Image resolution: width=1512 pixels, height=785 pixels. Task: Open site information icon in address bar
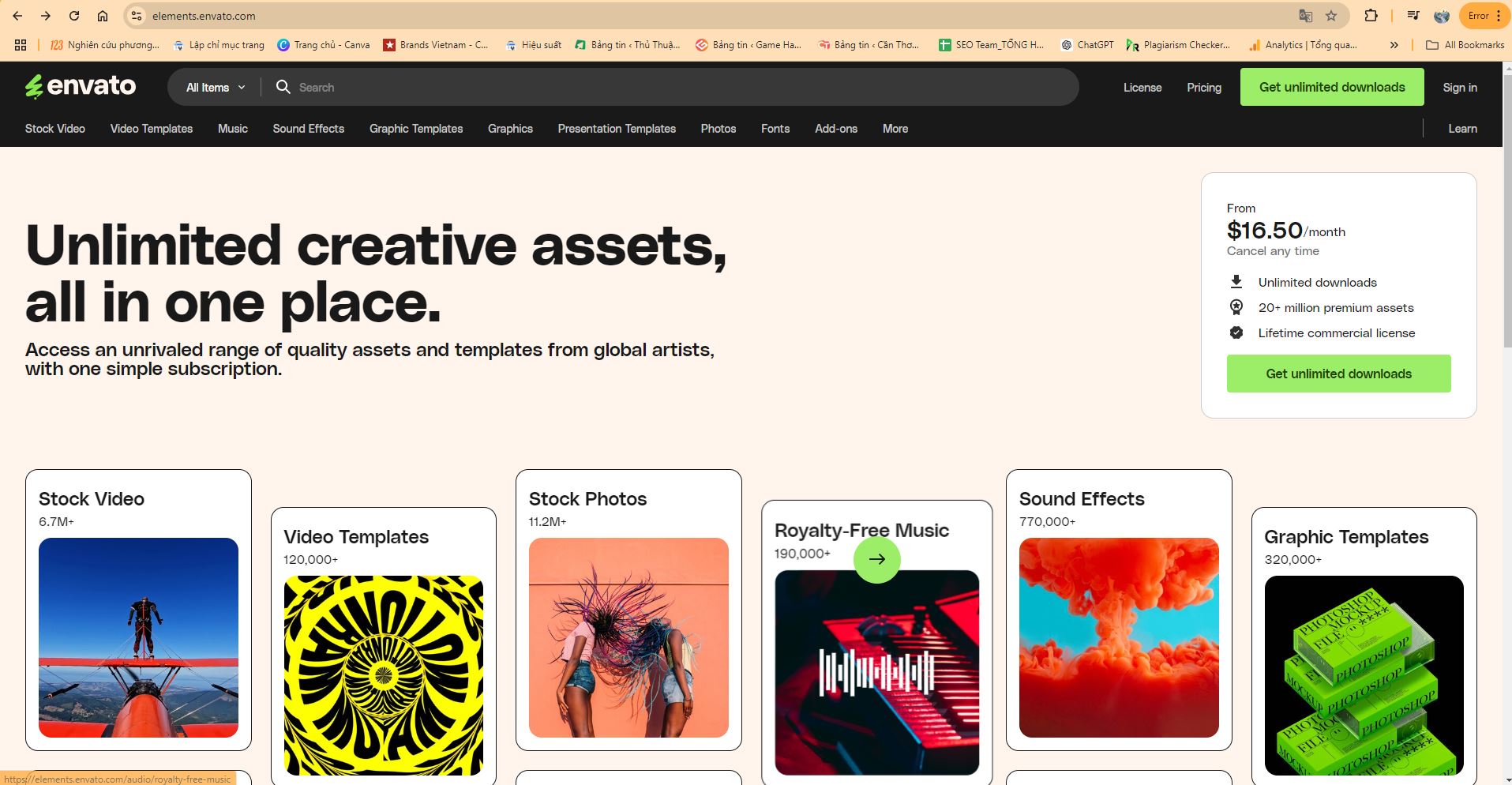click(137, 16)
